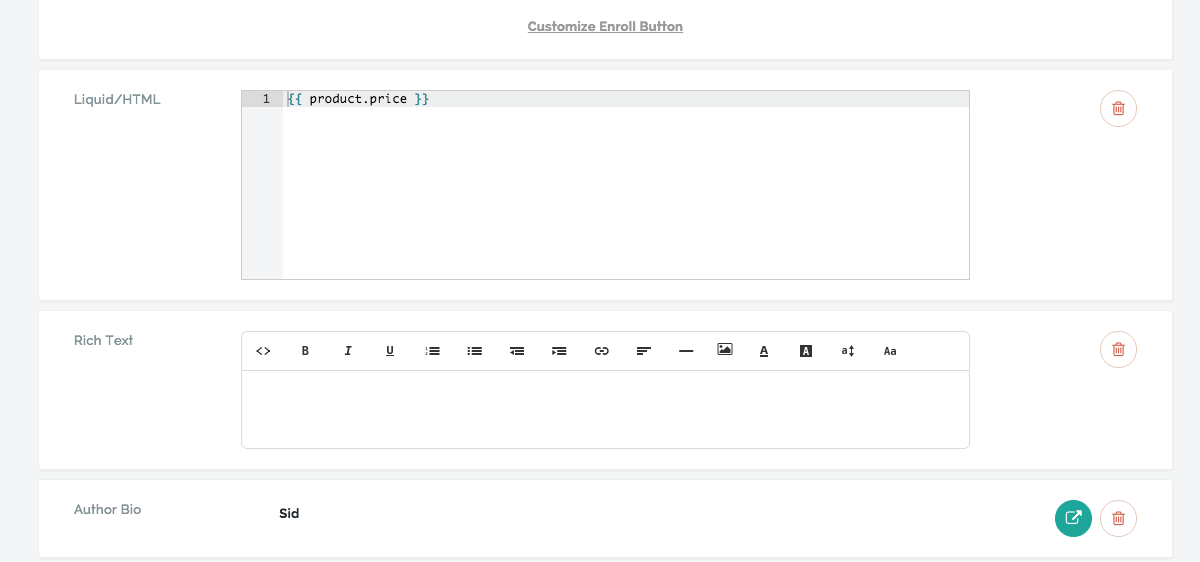
Task: Insert a link via the toolbar
Action: coord(602,351)
